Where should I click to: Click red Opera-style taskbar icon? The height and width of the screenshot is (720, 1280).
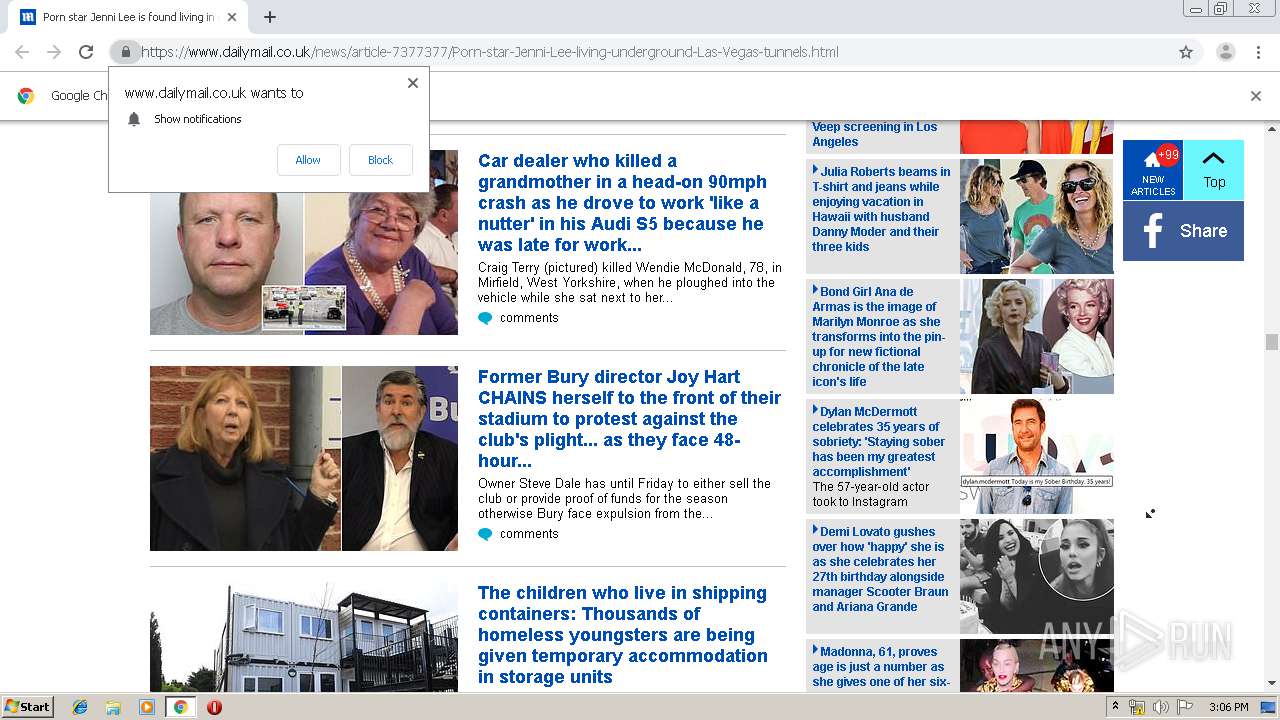pyautogui.click(x=214, y=707)
